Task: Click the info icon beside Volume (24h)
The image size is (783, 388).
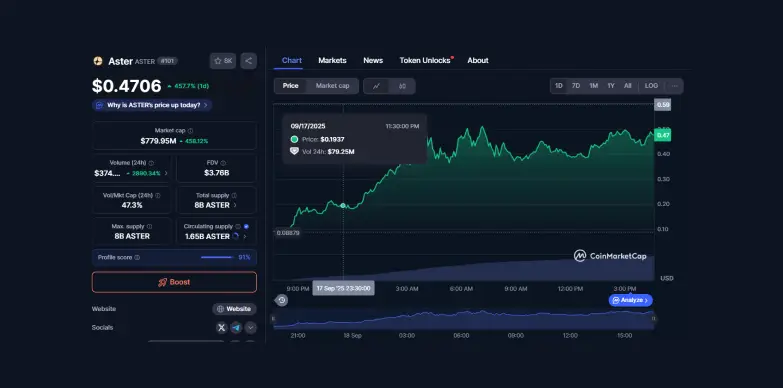Action: (x=151, y=163)
